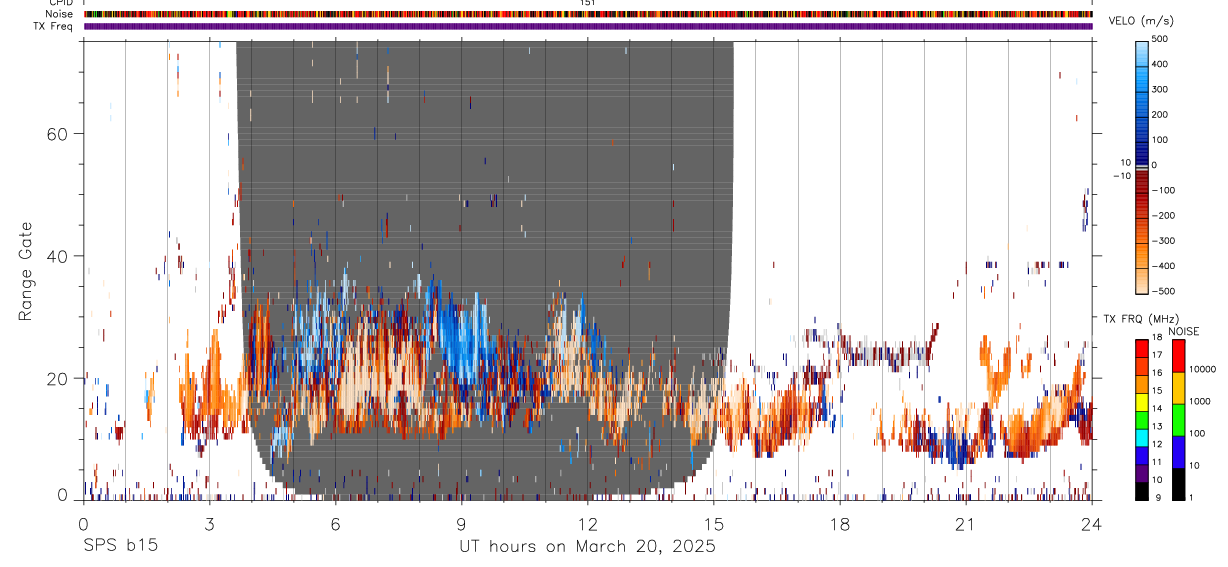This screenshot has height=567, width=1228.
Task: Click the 'TX Freq' row label at top
Action: coord(54,26)
